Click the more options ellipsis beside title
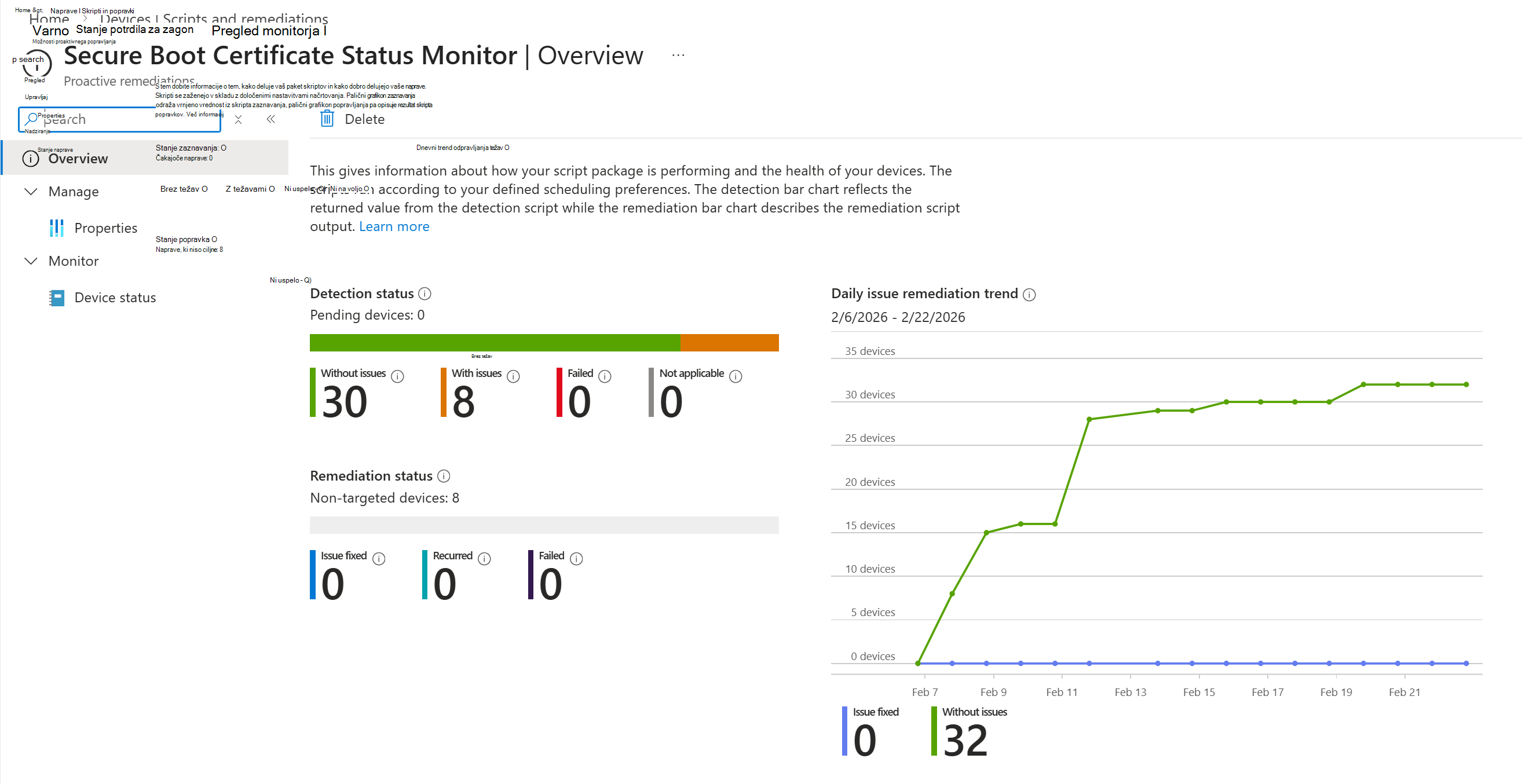Image resolution: width=1522 pixels, height=784 pixels. pos(678,55)
